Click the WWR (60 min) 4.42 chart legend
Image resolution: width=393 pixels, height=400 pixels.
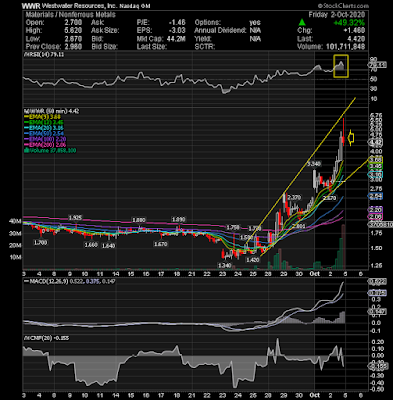click(x=51, y=111)
